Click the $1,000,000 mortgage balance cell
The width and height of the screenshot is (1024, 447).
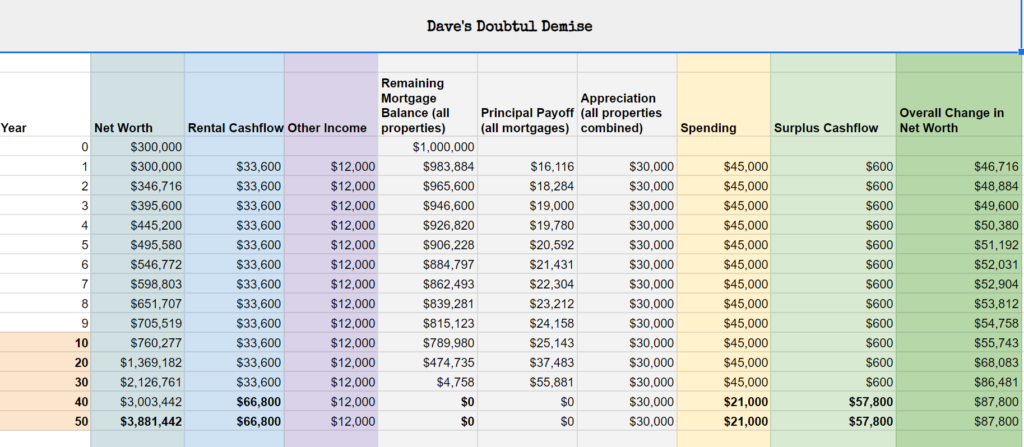[444, 147]
